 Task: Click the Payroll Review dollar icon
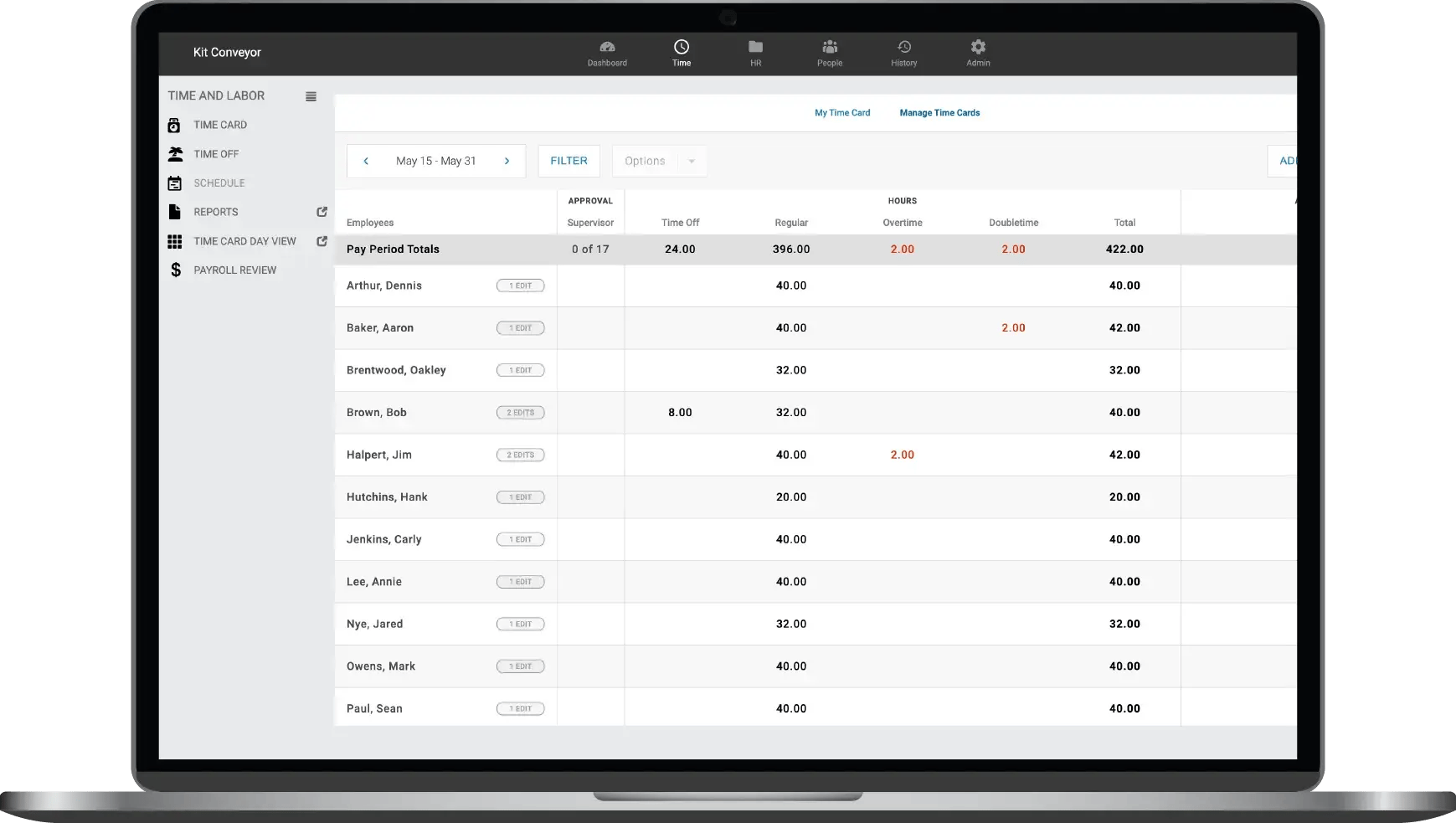[175, 270]
